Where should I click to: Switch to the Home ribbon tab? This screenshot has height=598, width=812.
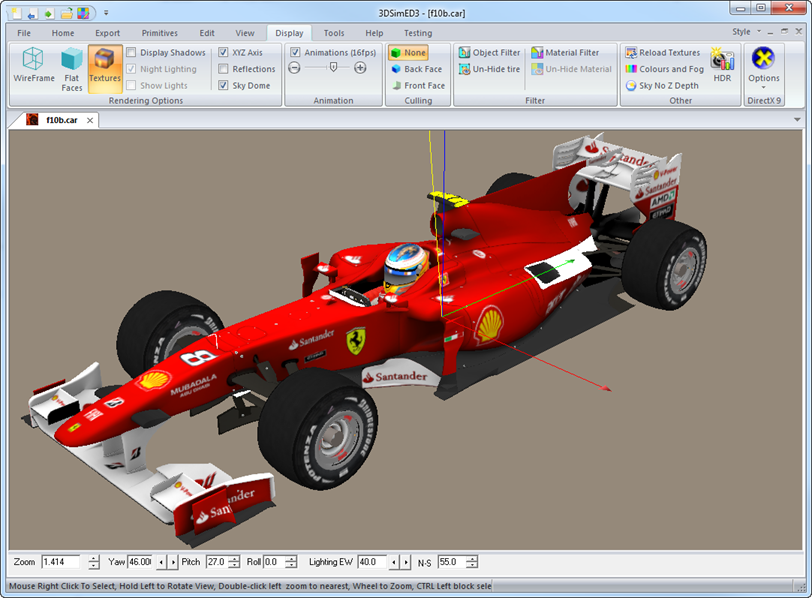[x=63, y=33]
